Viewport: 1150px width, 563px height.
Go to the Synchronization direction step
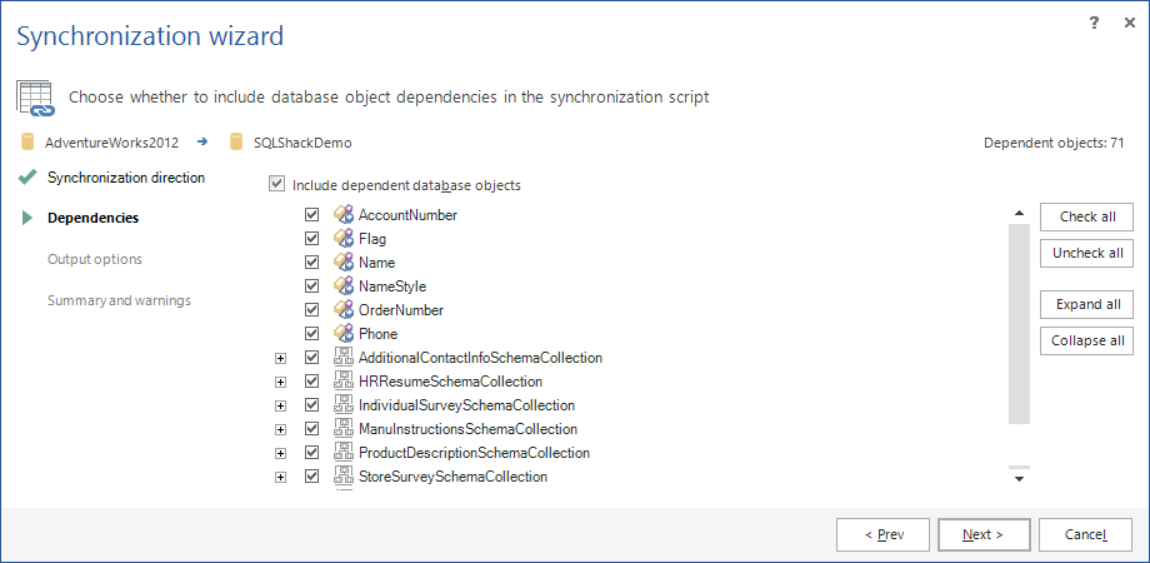click(x=126, y=178)
